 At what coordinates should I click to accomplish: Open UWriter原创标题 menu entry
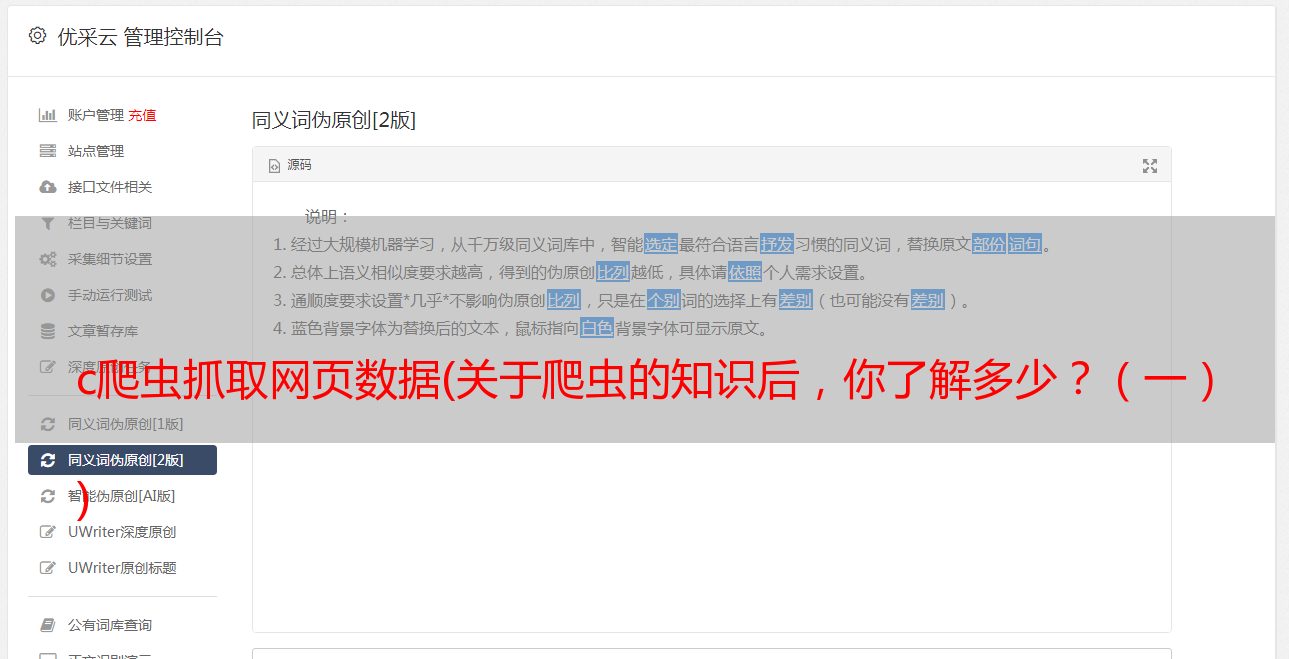[x=122, y=568]
